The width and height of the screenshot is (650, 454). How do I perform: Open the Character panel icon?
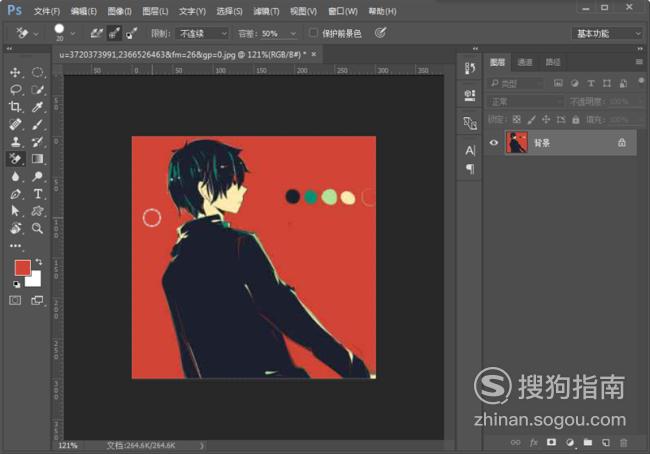coord(470,150)
